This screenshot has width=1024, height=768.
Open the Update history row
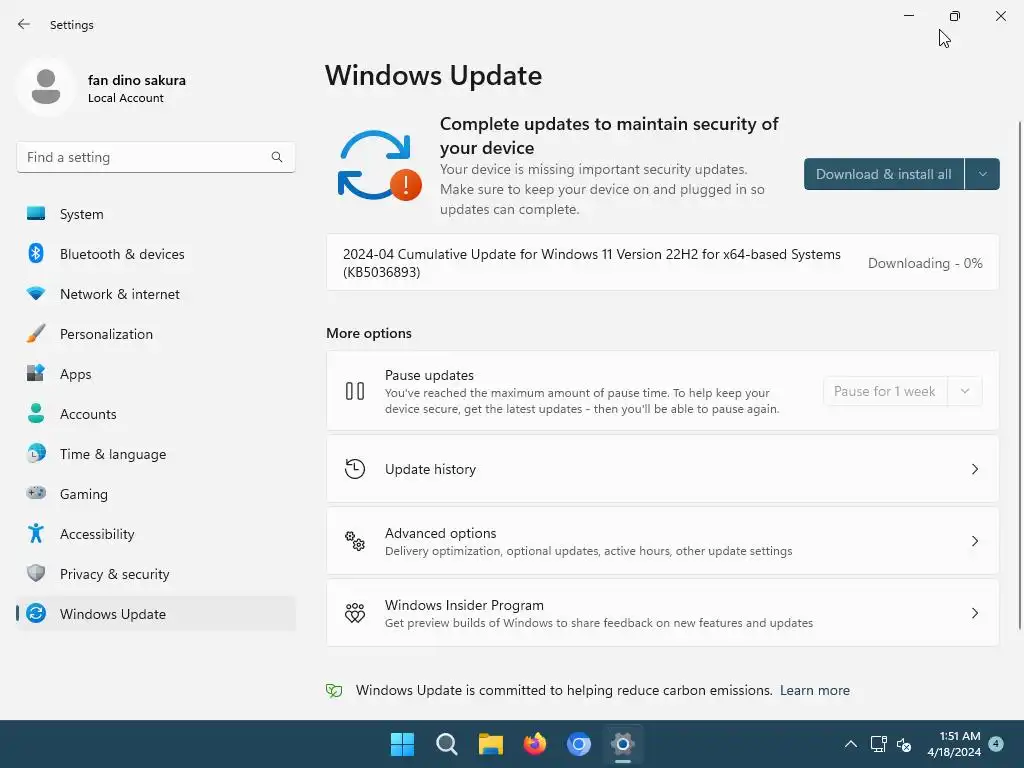(x=662, y=469)
